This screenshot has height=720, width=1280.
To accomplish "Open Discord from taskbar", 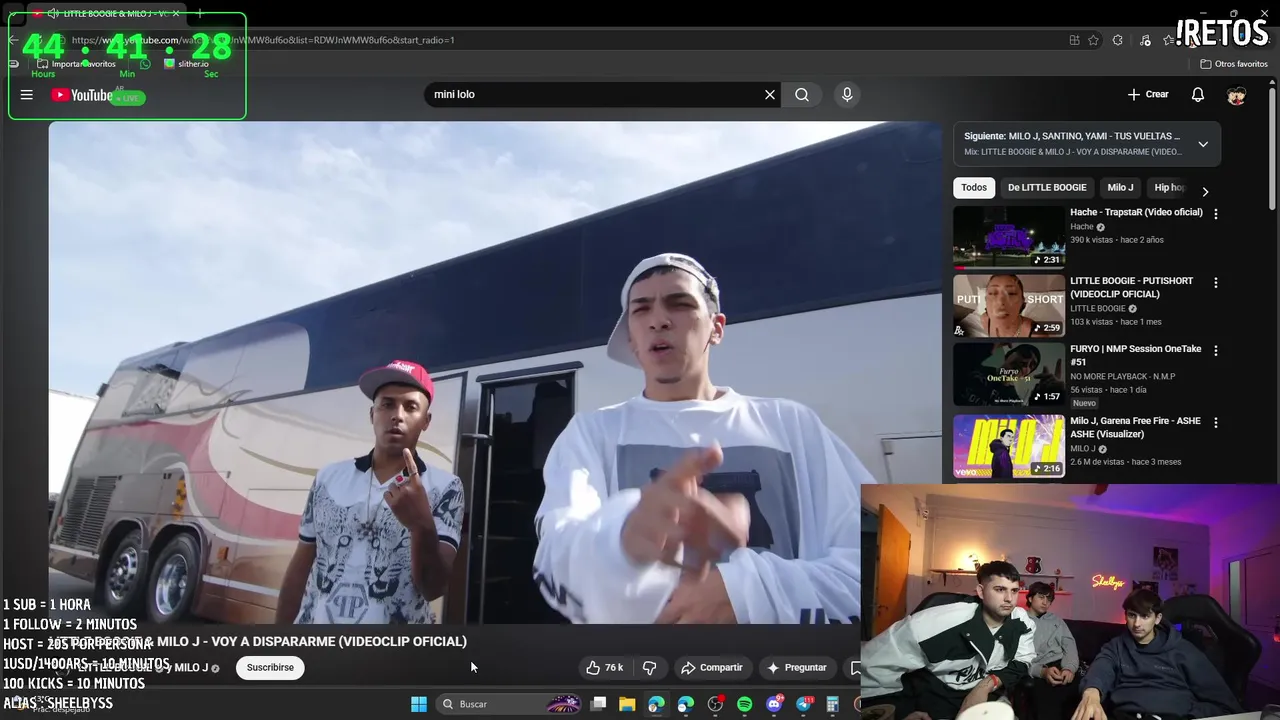I will click(774, 704).
